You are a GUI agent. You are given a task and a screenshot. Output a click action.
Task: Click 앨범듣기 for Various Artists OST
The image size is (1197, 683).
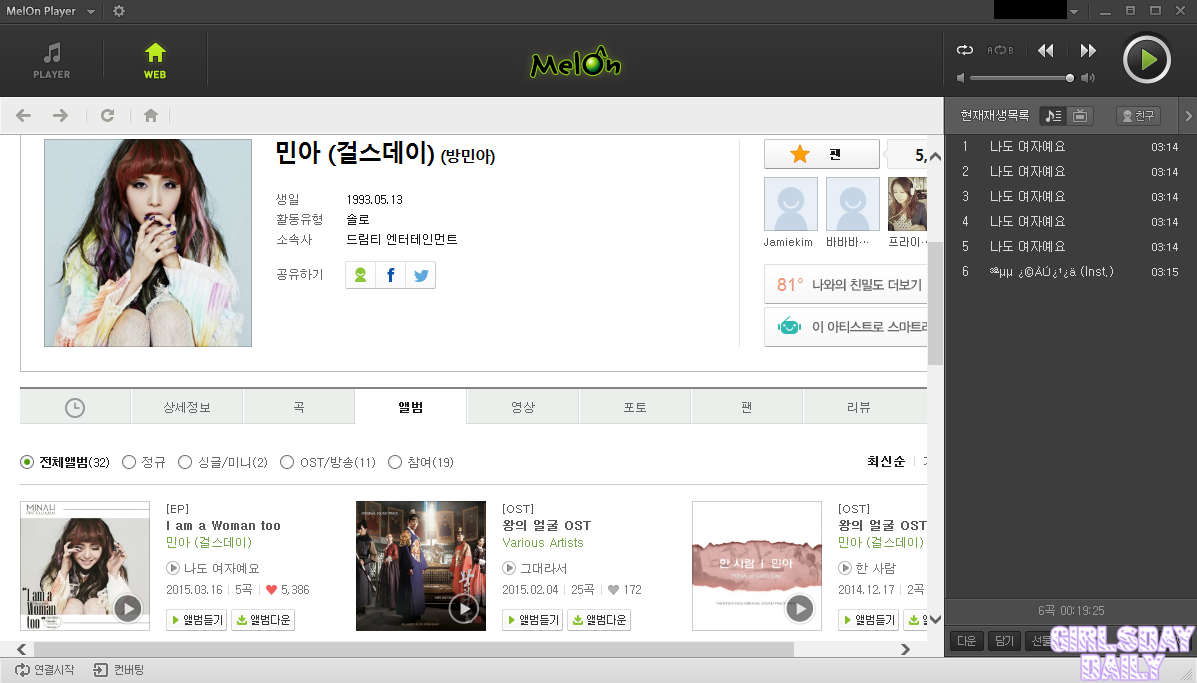(x=532, y=620)
